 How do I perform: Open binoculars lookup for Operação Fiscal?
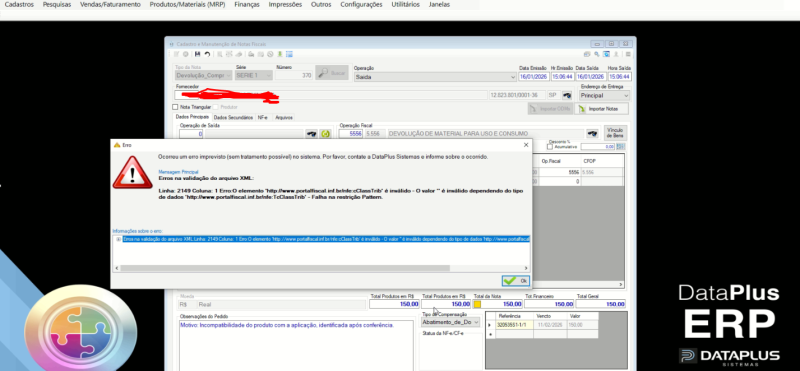592,134
